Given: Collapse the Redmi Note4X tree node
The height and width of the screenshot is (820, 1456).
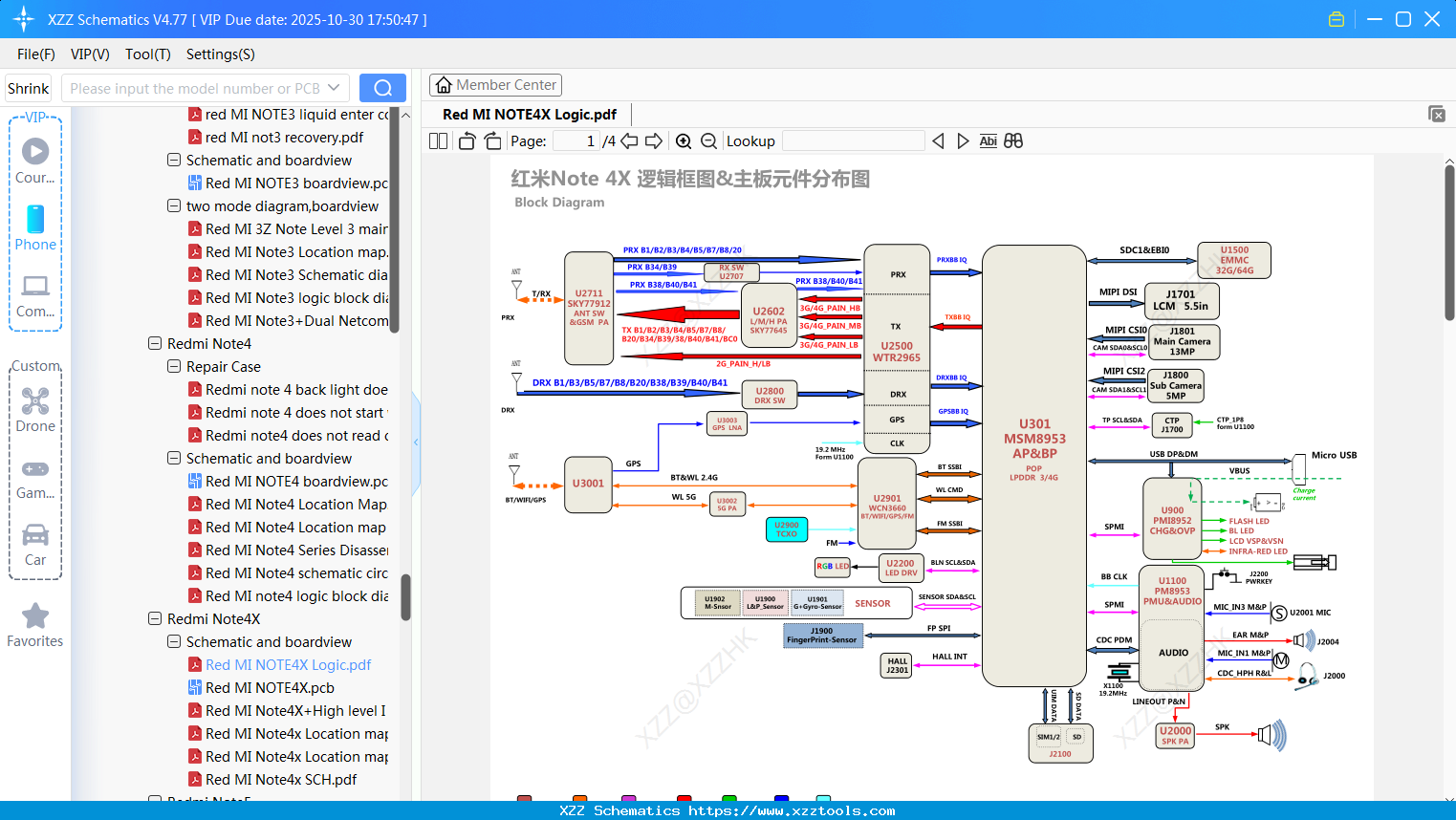Looking at the screenshot, I should [155, 618].
